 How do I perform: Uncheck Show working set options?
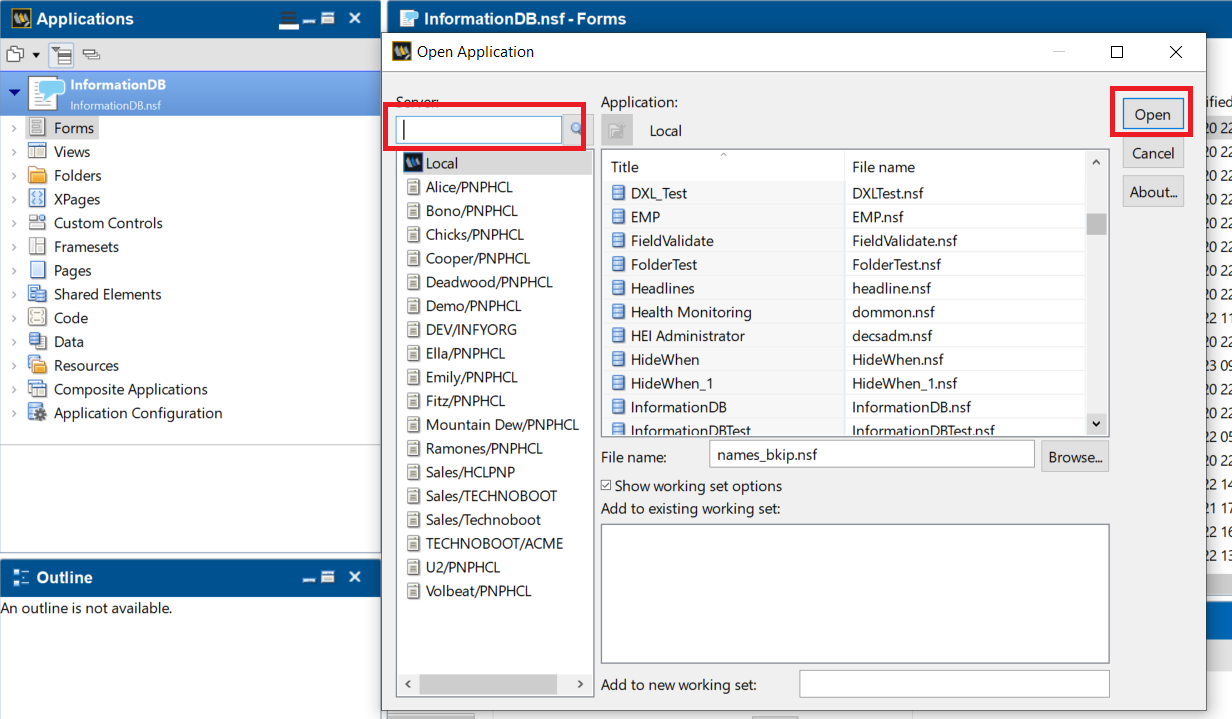pyautogui.click(x=606, y=486)
